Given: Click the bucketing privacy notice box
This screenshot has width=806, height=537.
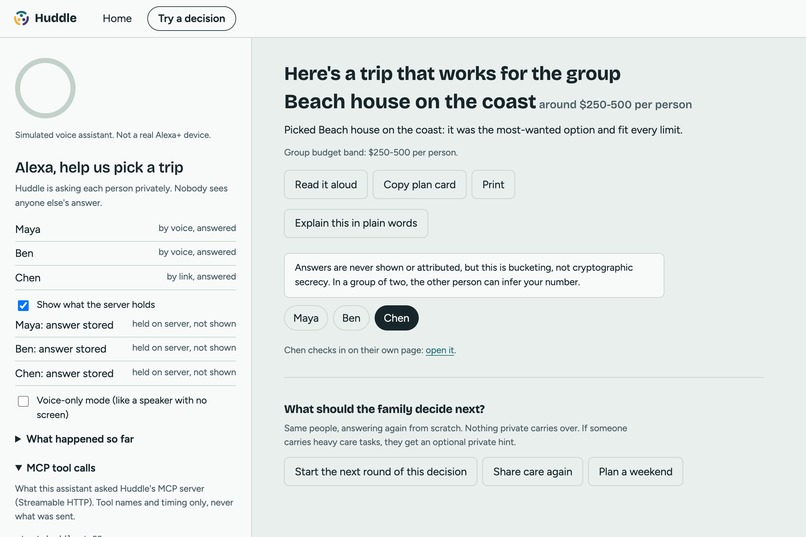Looking at the screenshot, I should [x=474, y=275].
